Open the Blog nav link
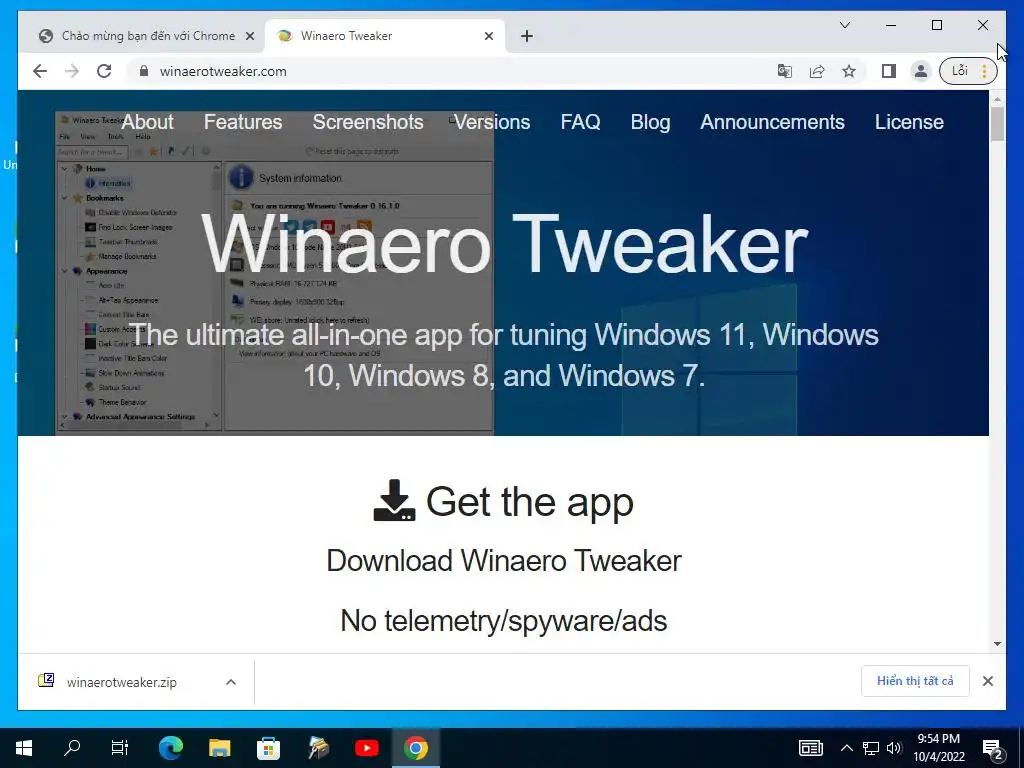This screenshot has height=768, width=1024. pyautogui.click(x=650, y=122)
